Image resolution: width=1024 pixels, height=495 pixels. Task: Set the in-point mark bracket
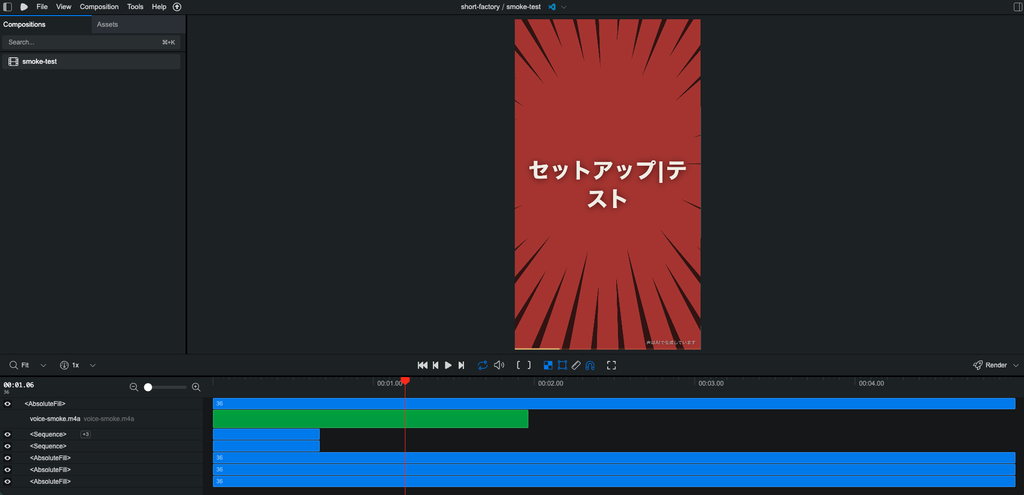(519, 365)
